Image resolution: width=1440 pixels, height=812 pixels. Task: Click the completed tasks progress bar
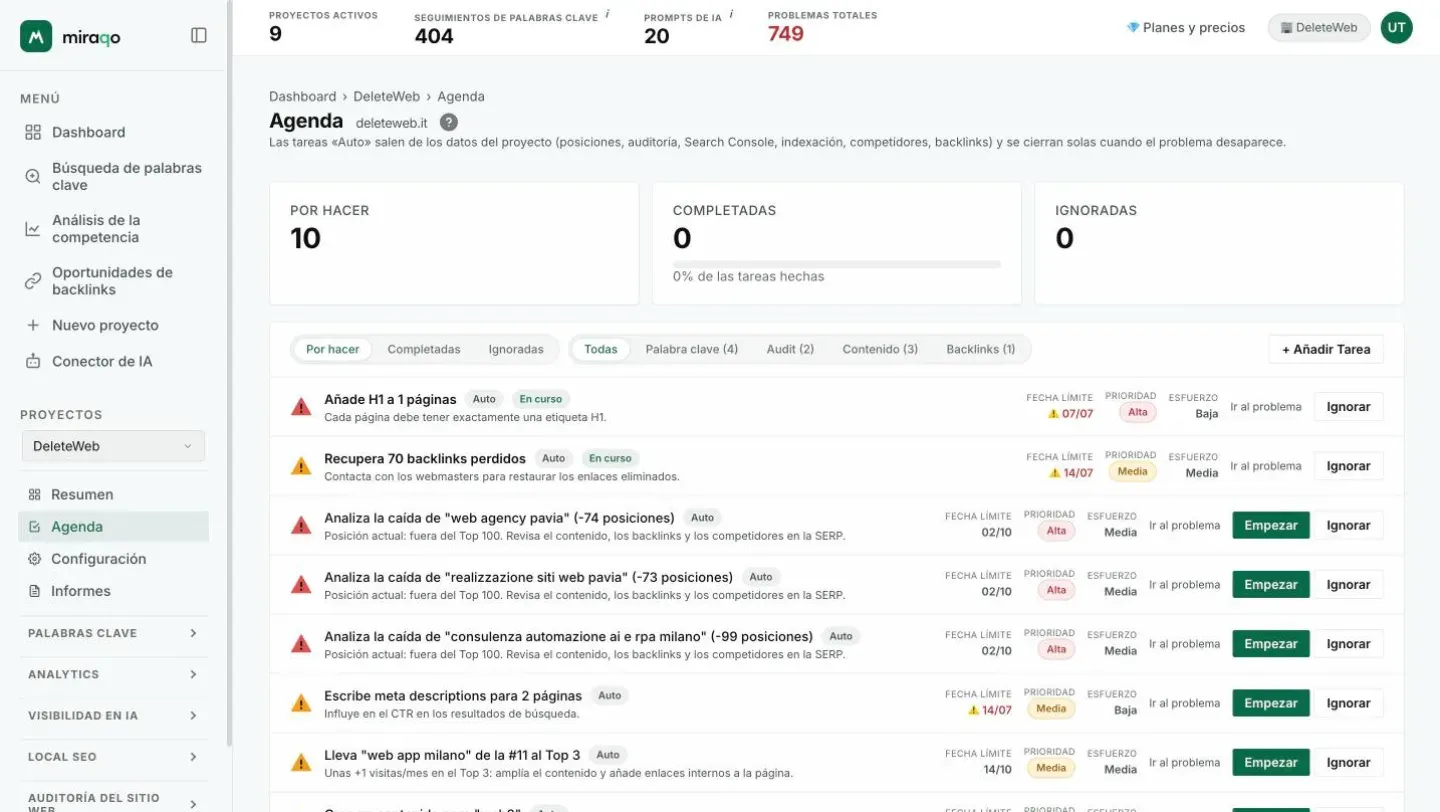pyautogui.click(x=837, y=264)
